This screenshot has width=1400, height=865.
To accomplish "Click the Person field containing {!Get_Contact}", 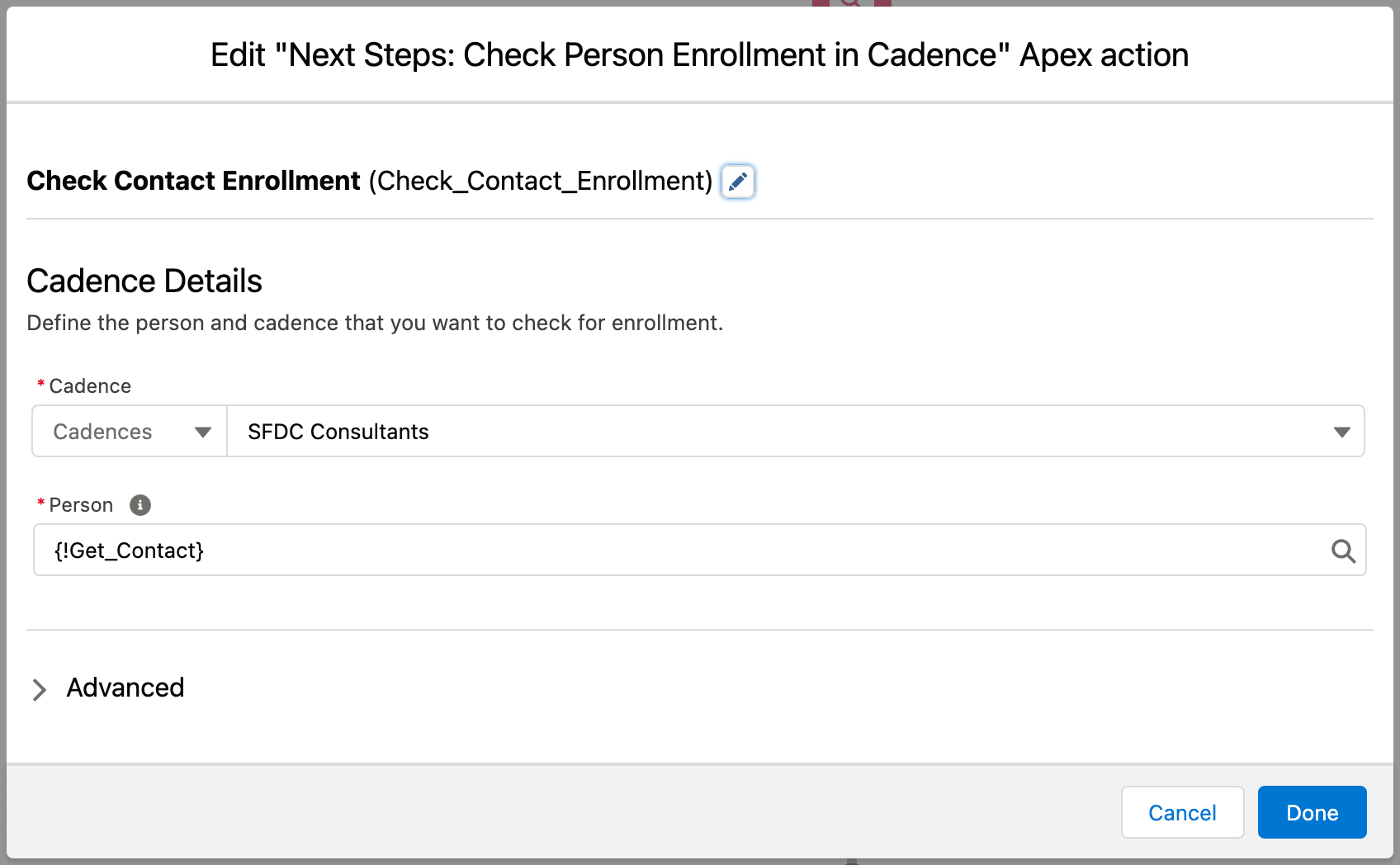I will pos(677,551).
